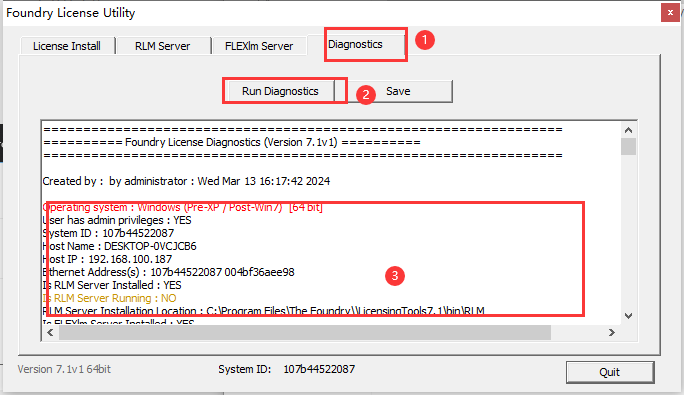Click the horizontal scrollbar right arrow
Image resolution: width=684 pixels, height=395 pixels.
(612, 333)
